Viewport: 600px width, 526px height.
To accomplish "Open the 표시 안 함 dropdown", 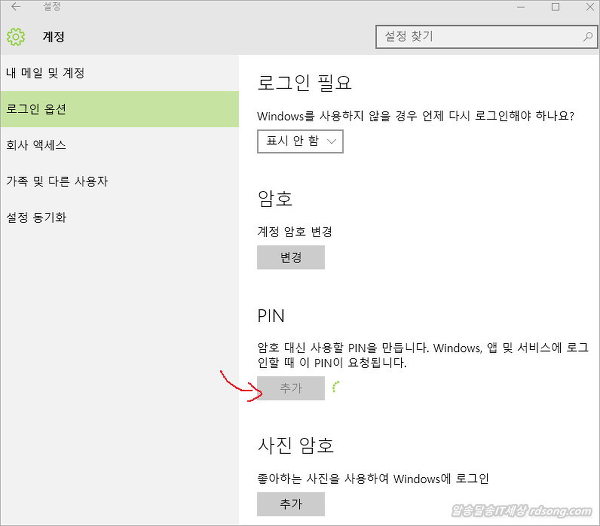I will [x=300, y=141].
